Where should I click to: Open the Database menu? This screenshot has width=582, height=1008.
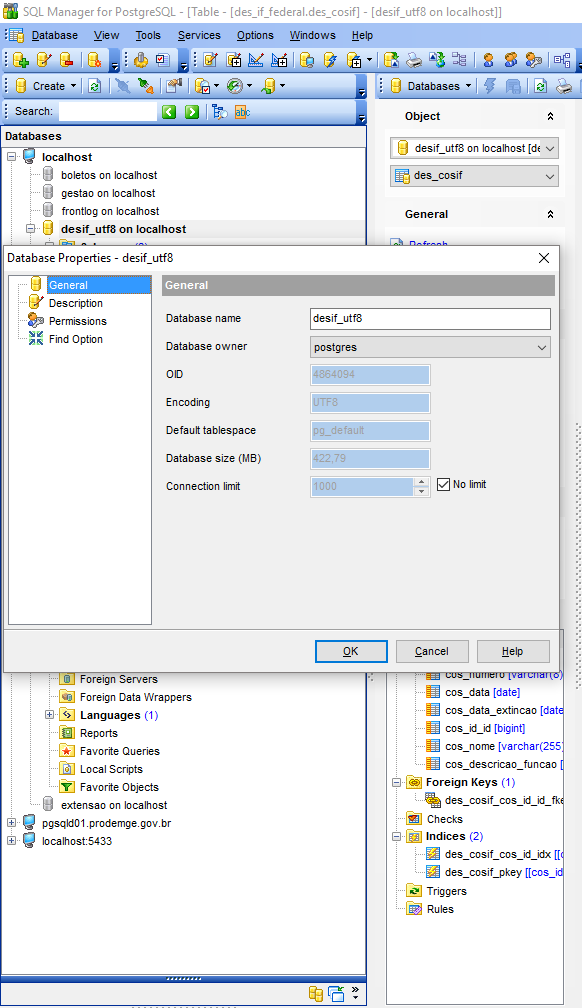(55, 35)
